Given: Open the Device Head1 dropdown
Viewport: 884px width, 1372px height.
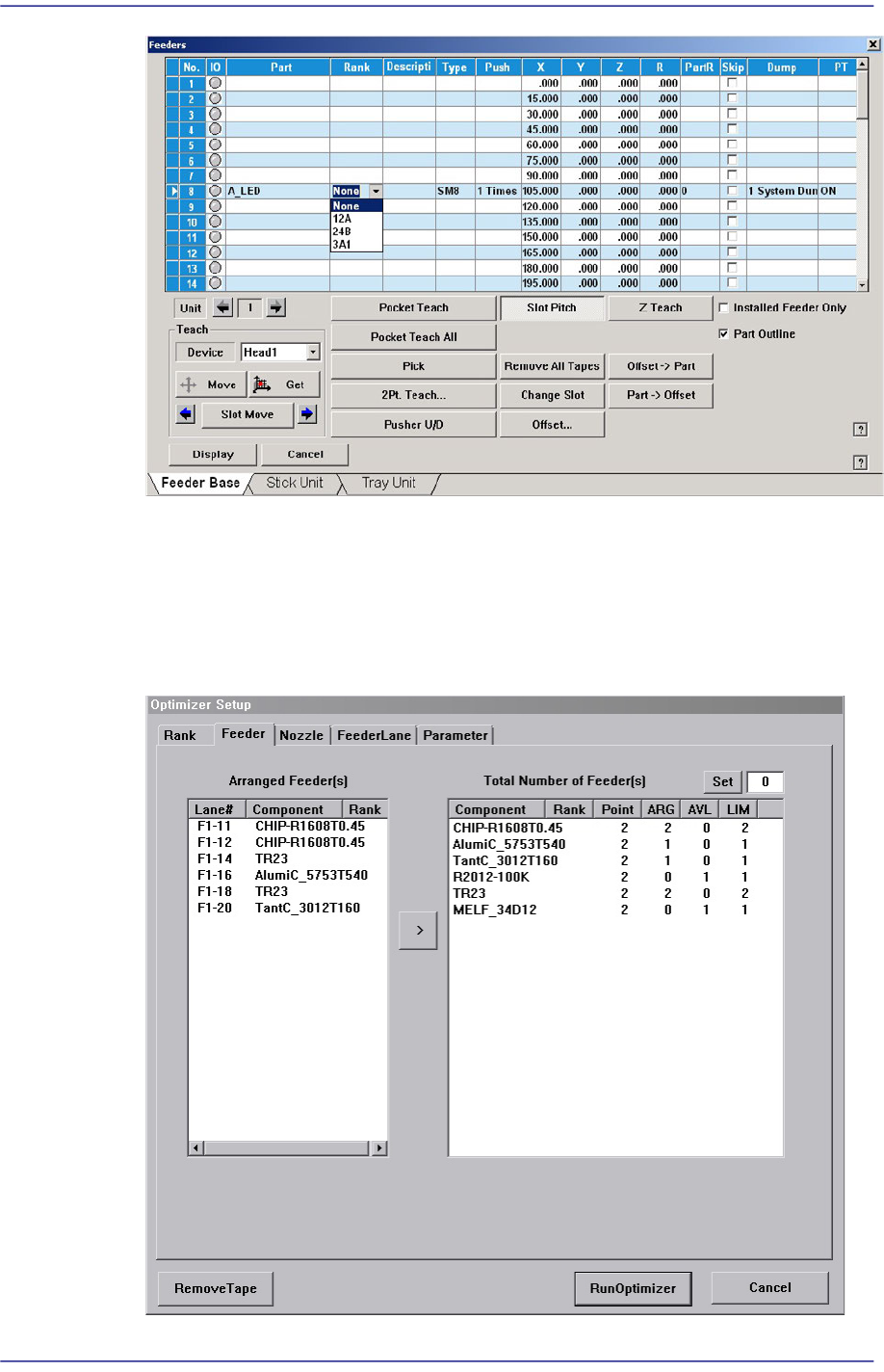Looking at the screenshot, I should point(313,353).
